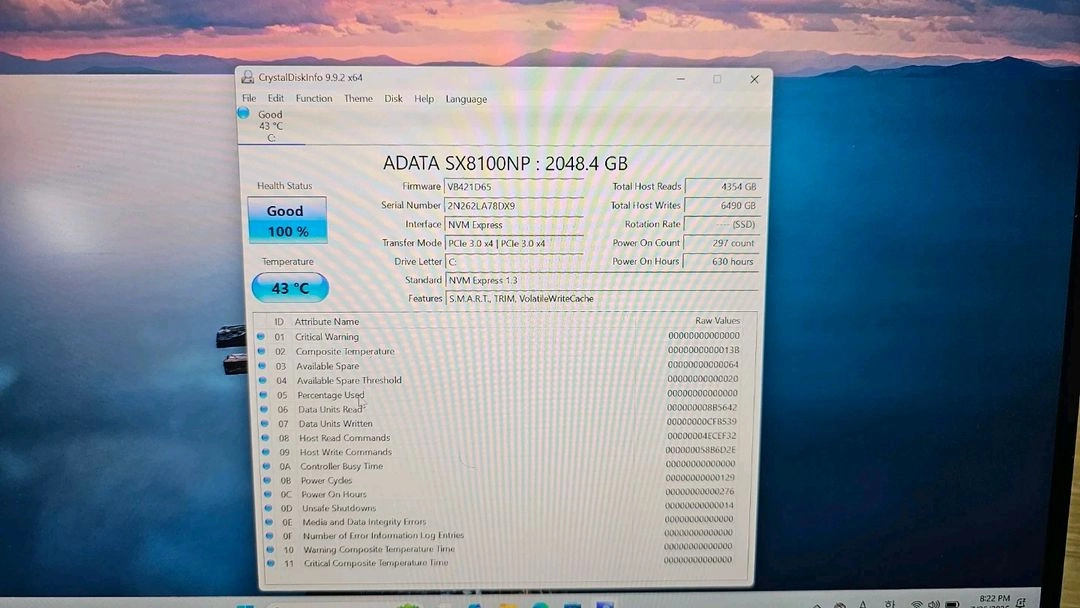Select the Percentage Used attribute name

331,395
